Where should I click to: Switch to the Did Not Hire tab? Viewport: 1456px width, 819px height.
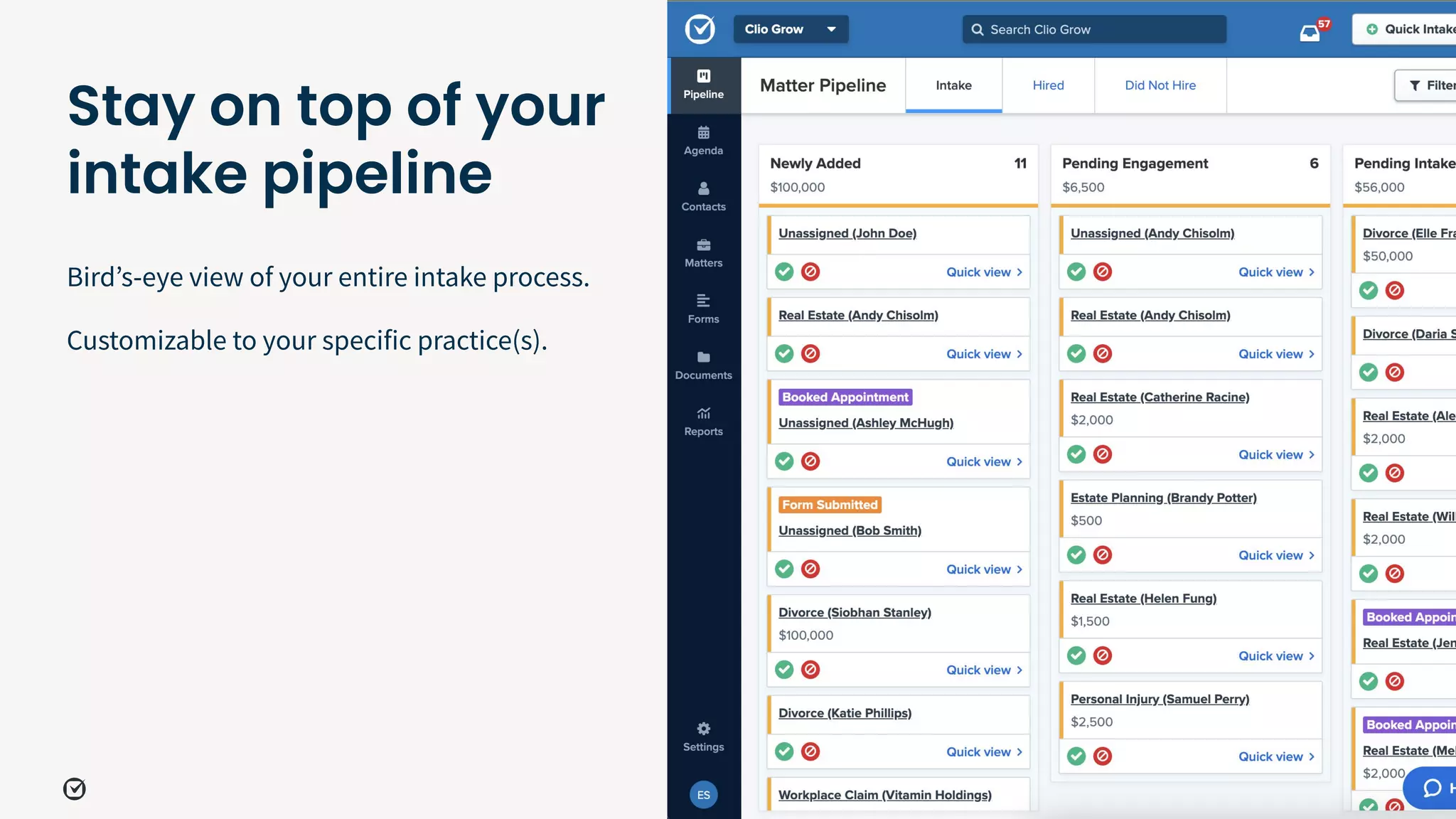1160,85
